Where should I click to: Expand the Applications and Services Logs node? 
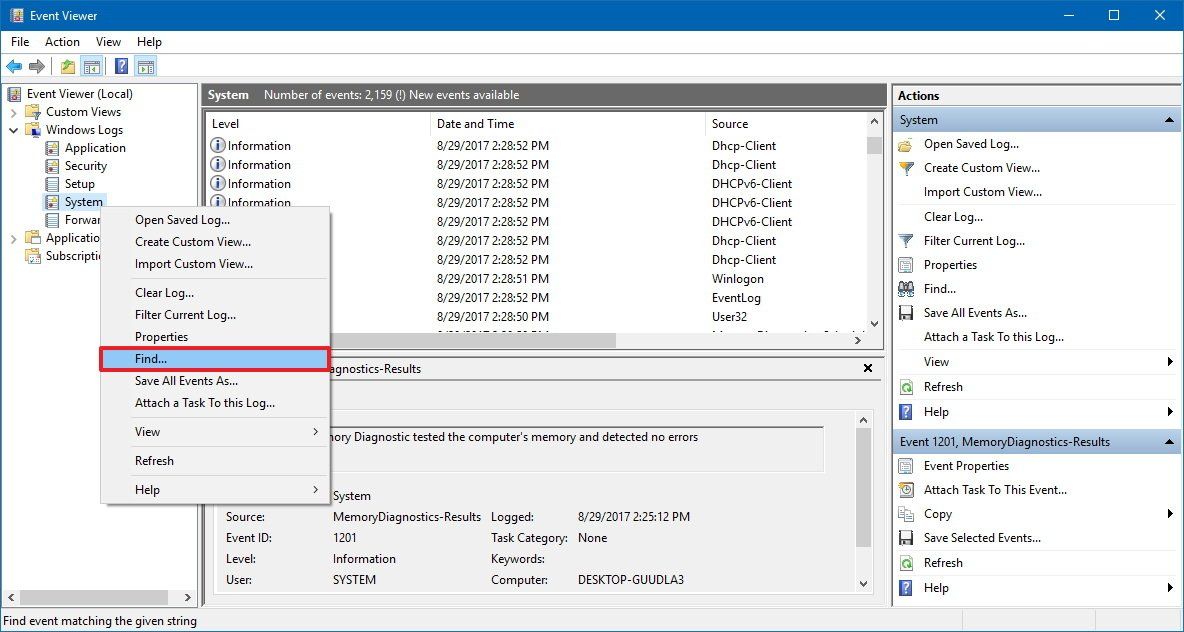(13, 238)
